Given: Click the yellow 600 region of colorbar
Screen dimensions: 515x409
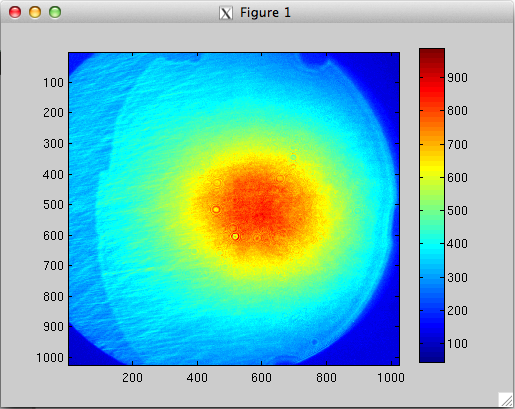Looking at the screenshot, I should click(432, 177).
